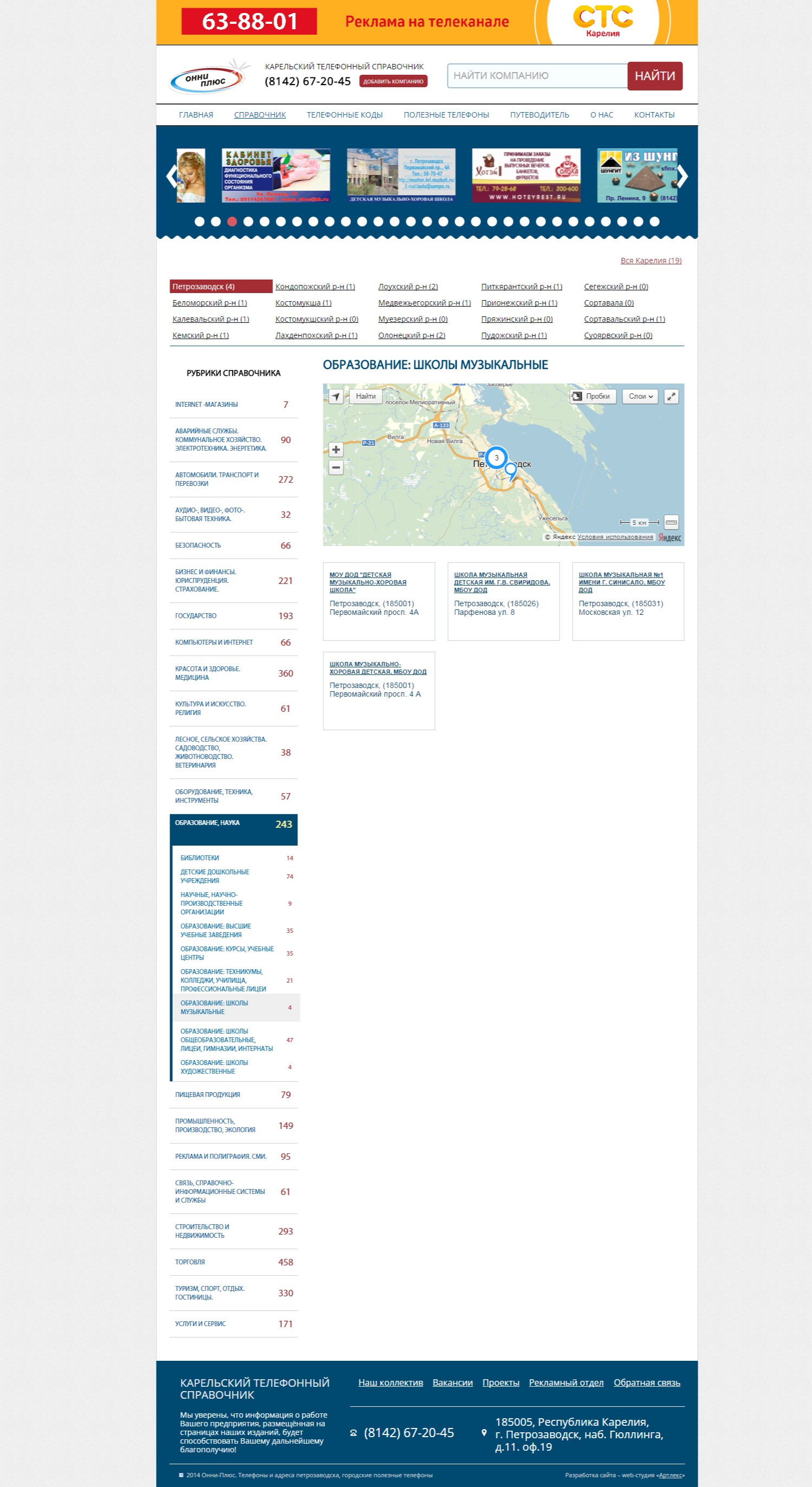Image resolution: width=812 pixels, height=1487 pixels.
Task: Click the map geolocation arrow icon
Action: 336,397
